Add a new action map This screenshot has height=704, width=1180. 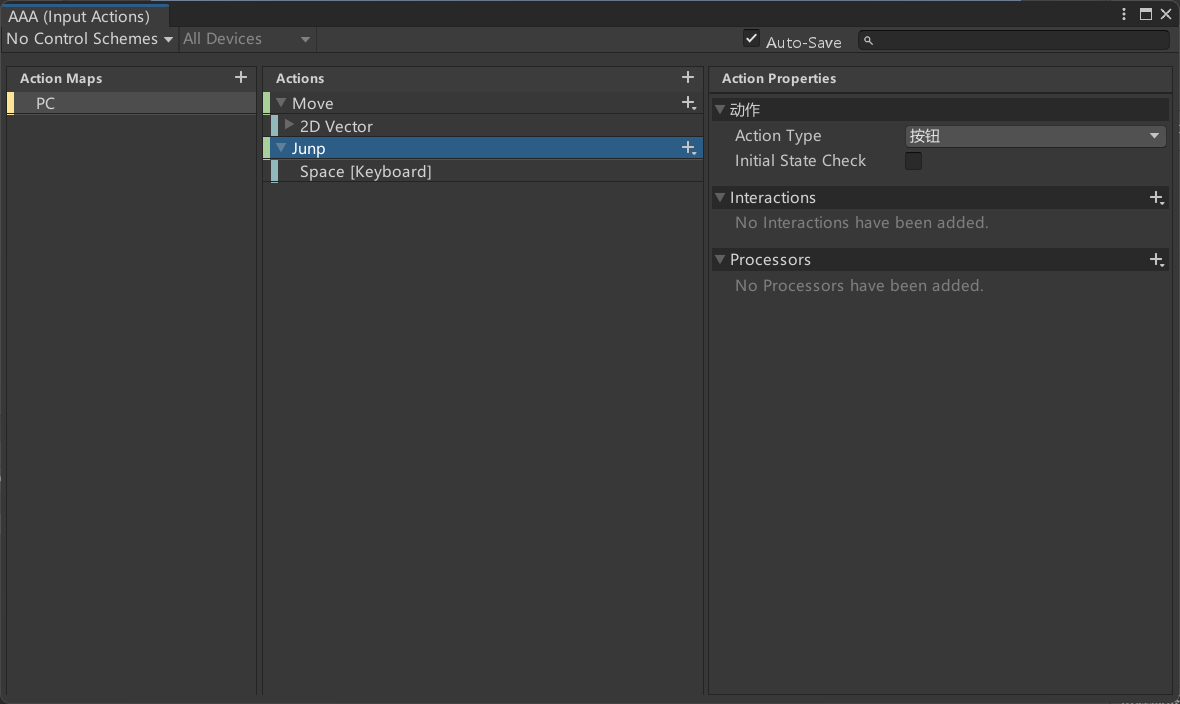pyautogui.click(x=241, y=78)
